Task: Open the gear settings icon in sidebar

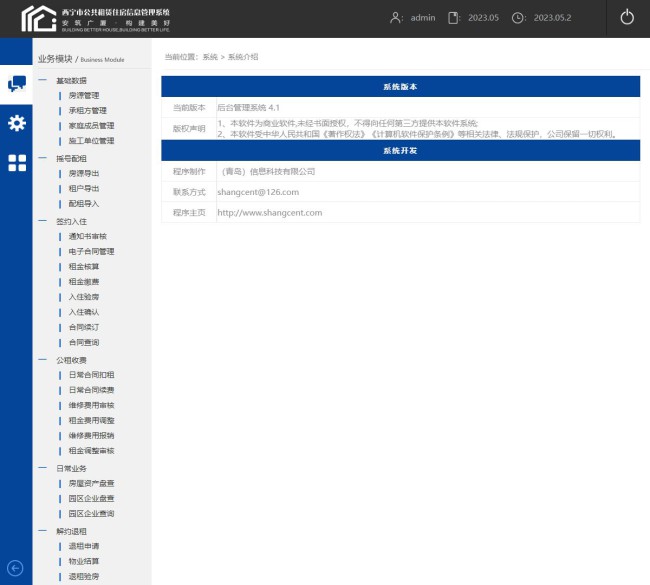Action: 16,123
